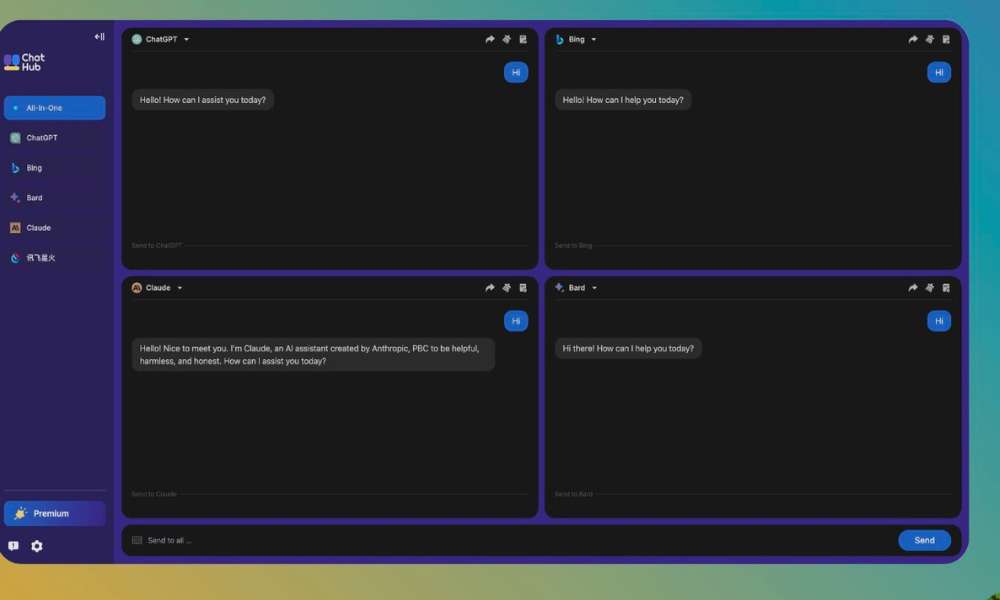Focus the Send to Bard input
Screen dimensions: 1000x600
[x=753, y=494]
